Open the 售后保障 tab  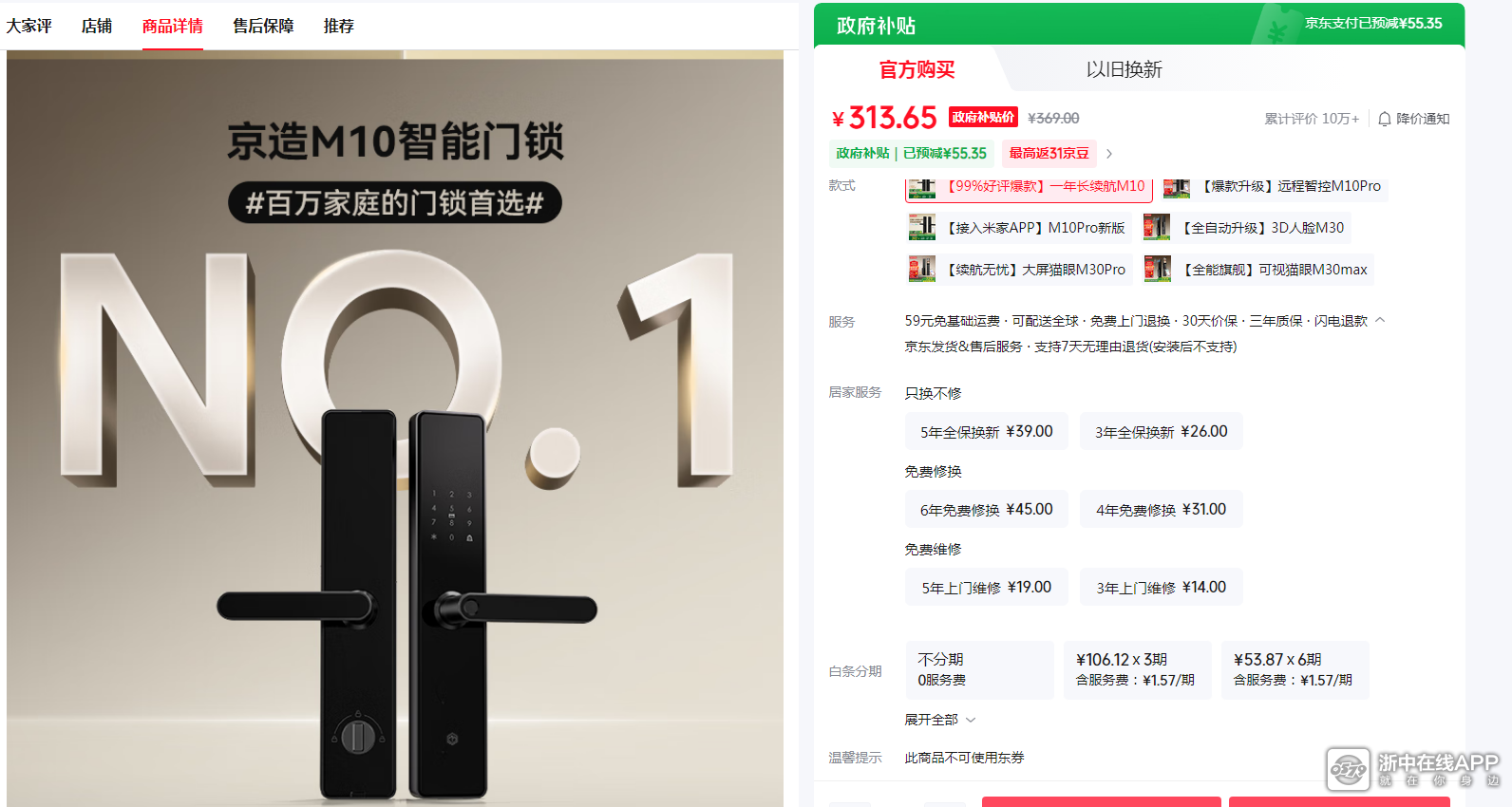pos(263,26)
